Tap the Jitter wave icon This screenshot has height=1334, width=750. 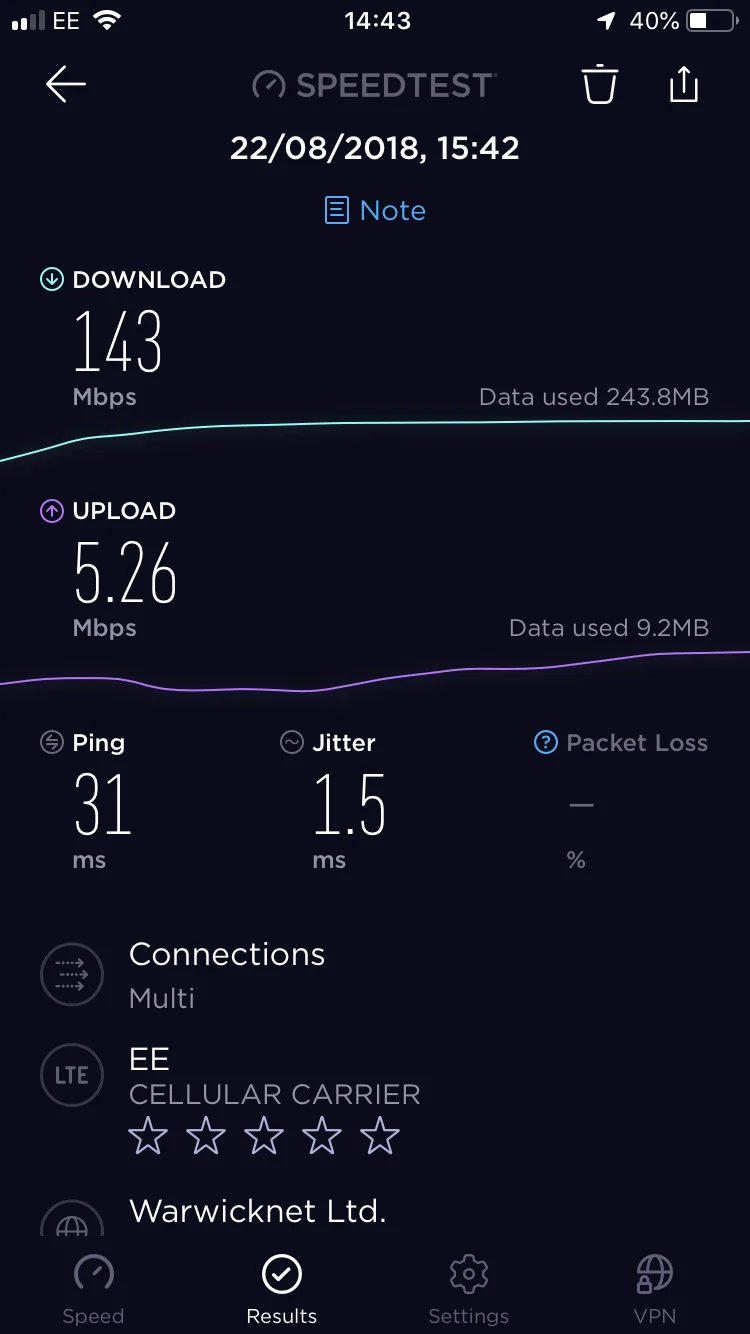coord(291,742)
